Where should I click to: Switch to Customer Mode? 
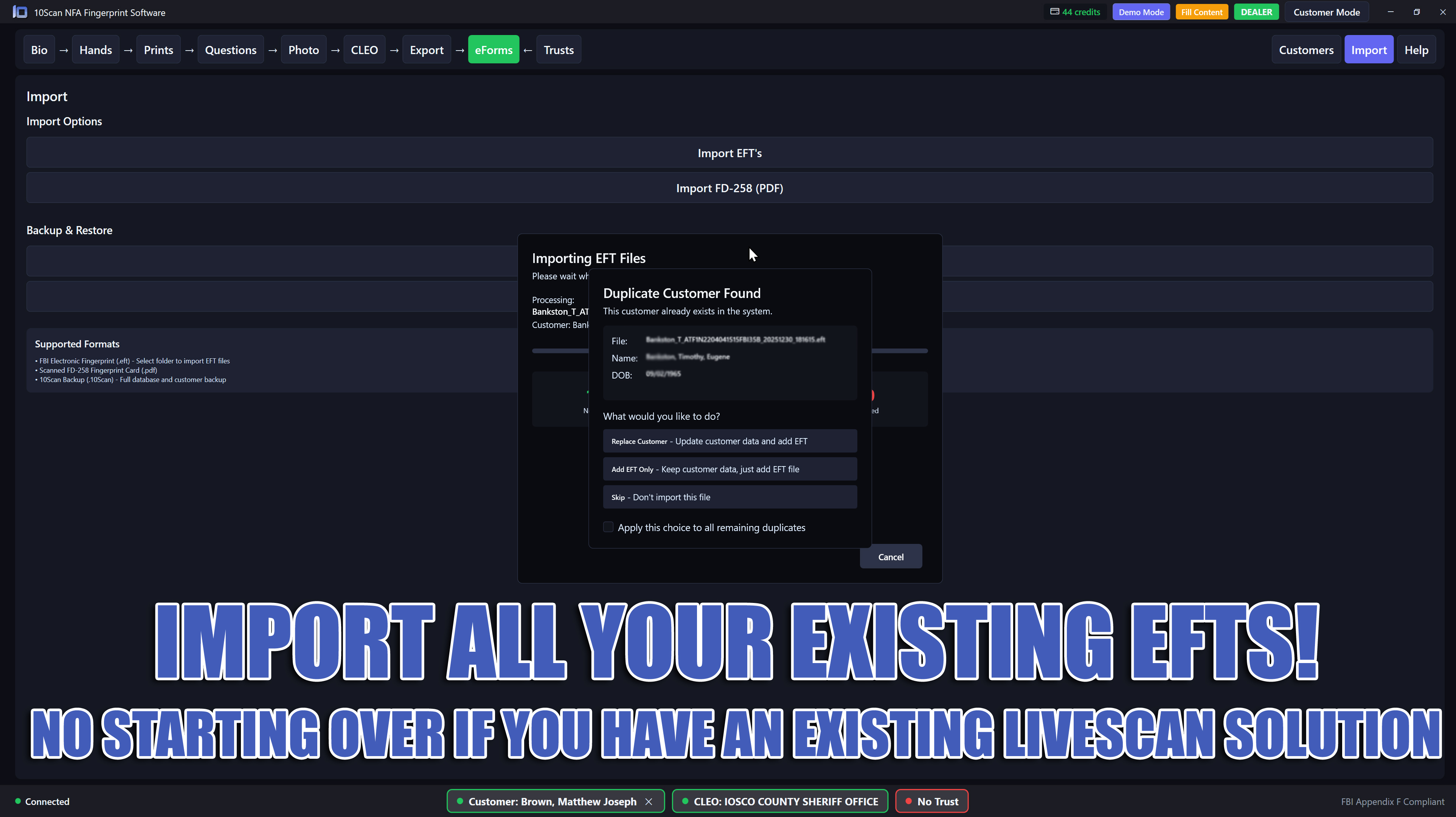(x=1326, y=11)
